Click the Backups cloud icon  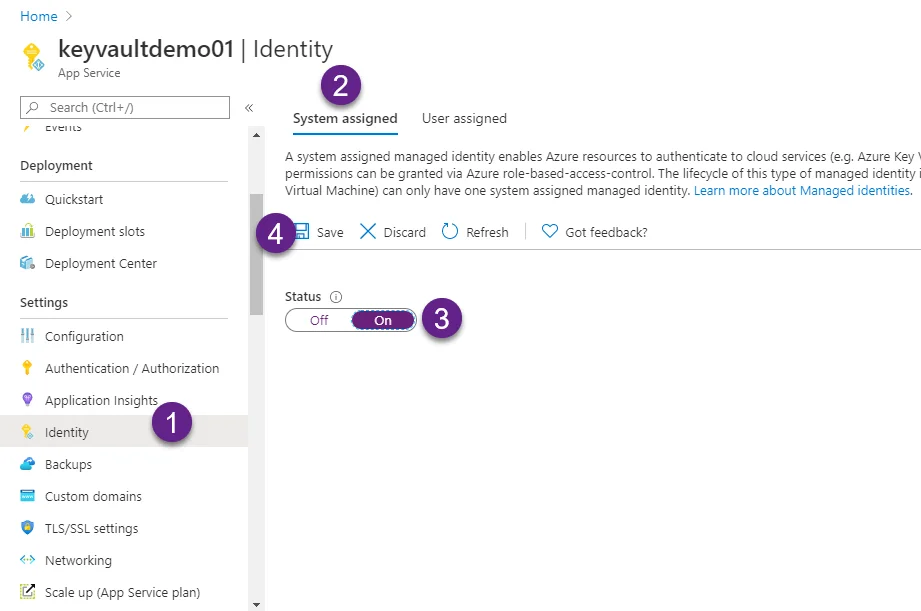(x=28, y=464)
